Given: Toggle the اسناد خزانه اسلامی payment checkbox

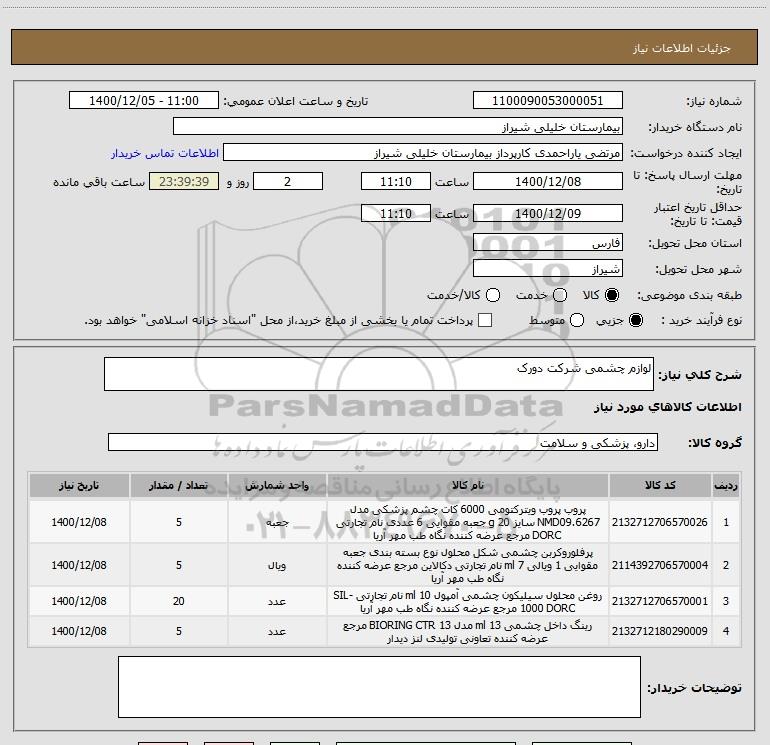Looking at the screenshot, I should 485,320.
